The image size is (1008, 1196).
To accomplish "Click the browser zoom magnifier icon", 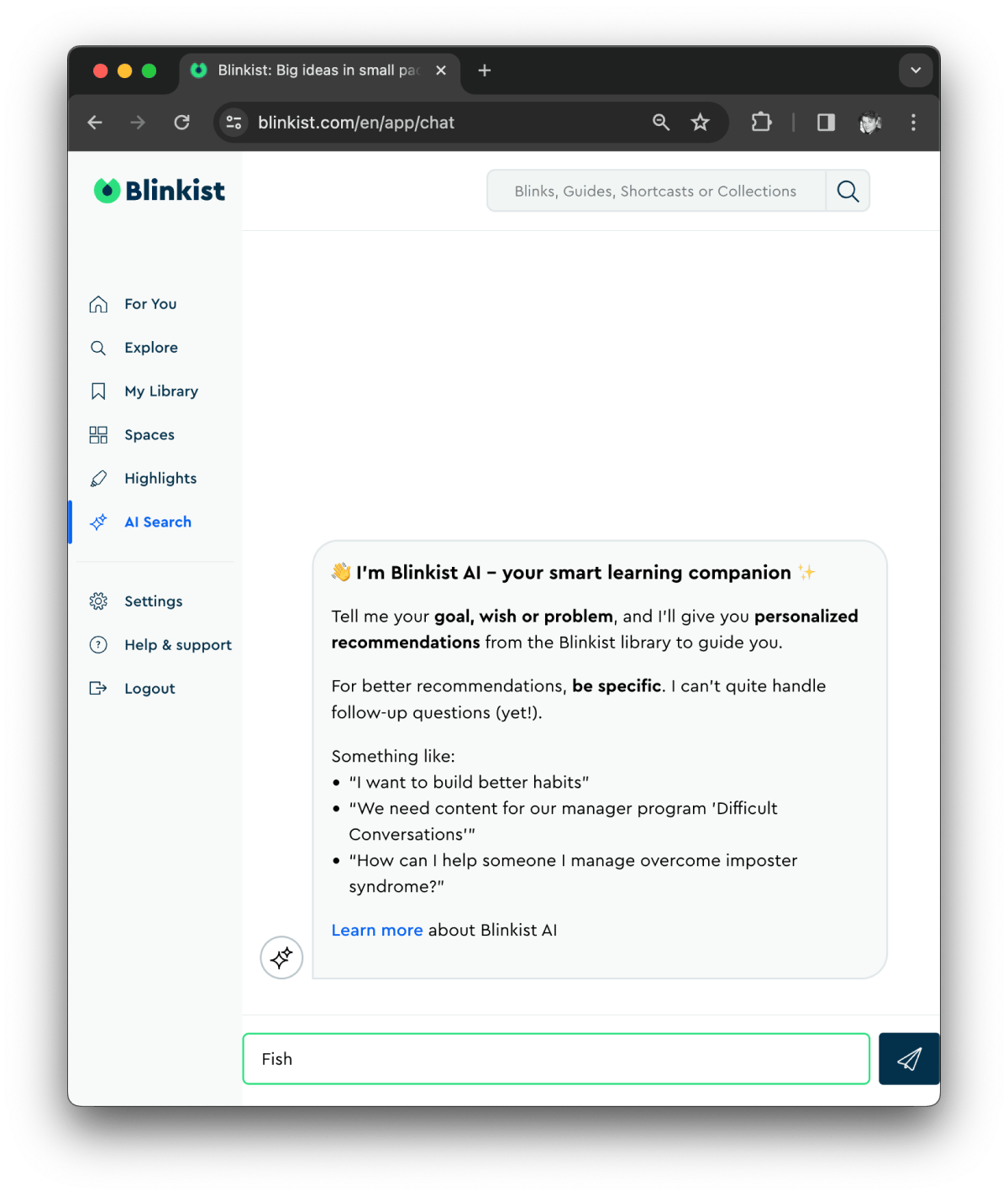I will pos(661,123).
